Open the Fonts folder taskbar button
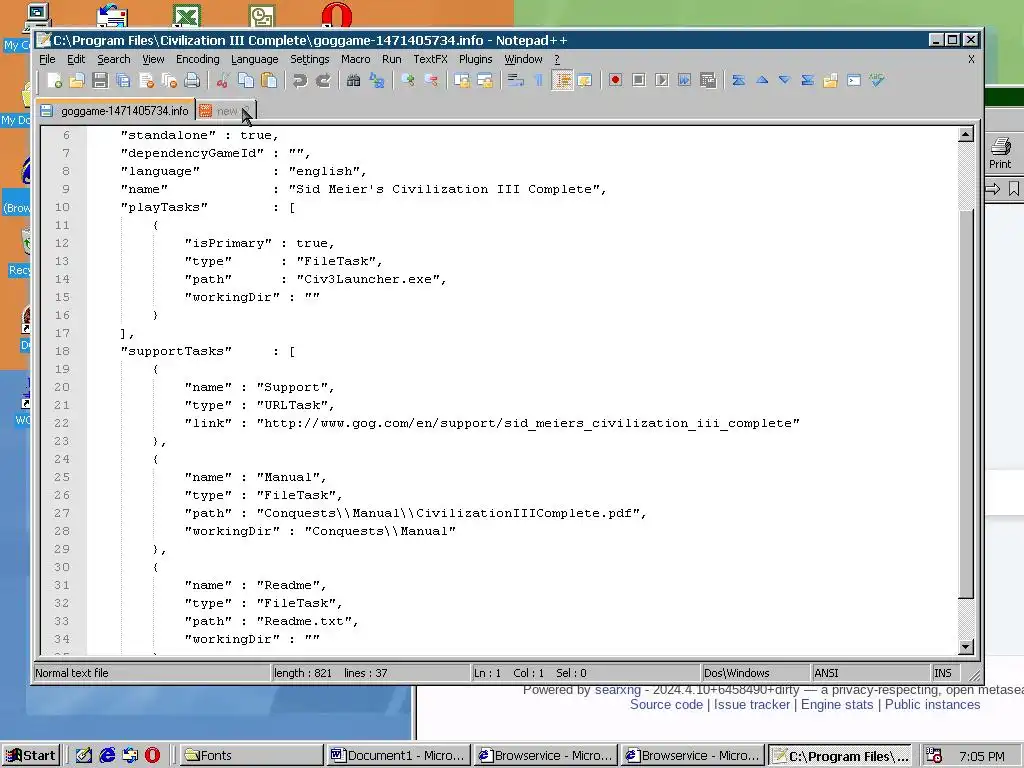Viewport: 1024px width, 768px height. coord(251,756)
